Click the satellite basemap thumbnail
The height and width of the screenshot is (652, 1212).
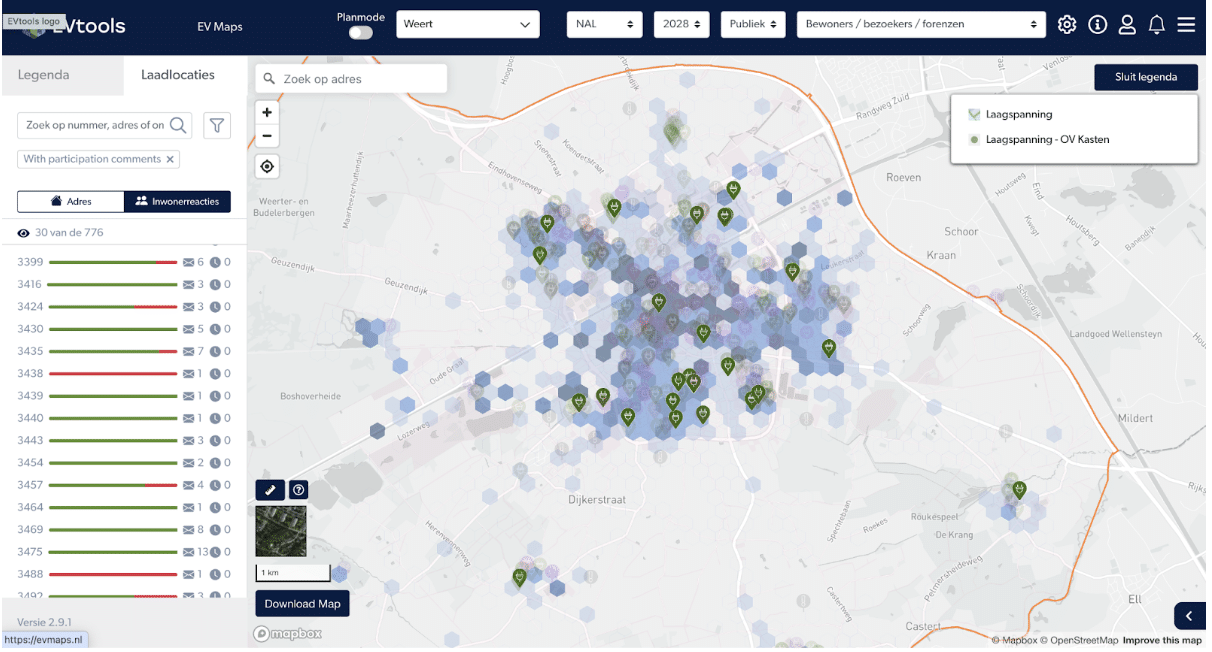click(281, 531)
